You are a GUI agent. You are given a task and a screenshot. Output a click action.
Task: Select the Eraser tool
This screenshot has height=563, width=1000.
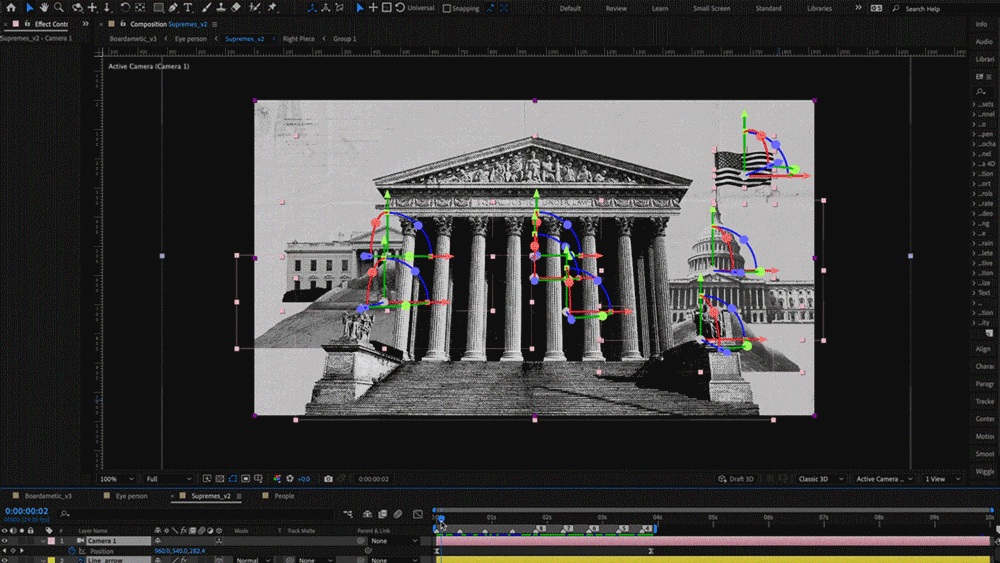(x=236, y=8)
